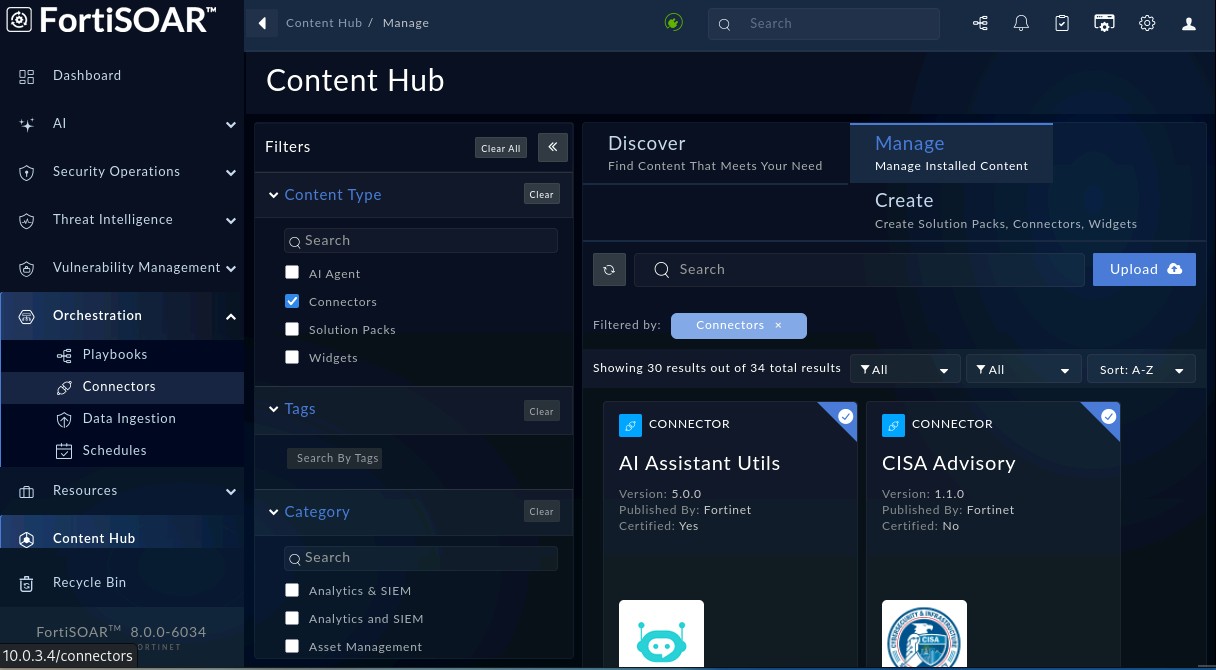
Task: Focus the content Search field beside Upload
Action: click(x=859, y=270)
